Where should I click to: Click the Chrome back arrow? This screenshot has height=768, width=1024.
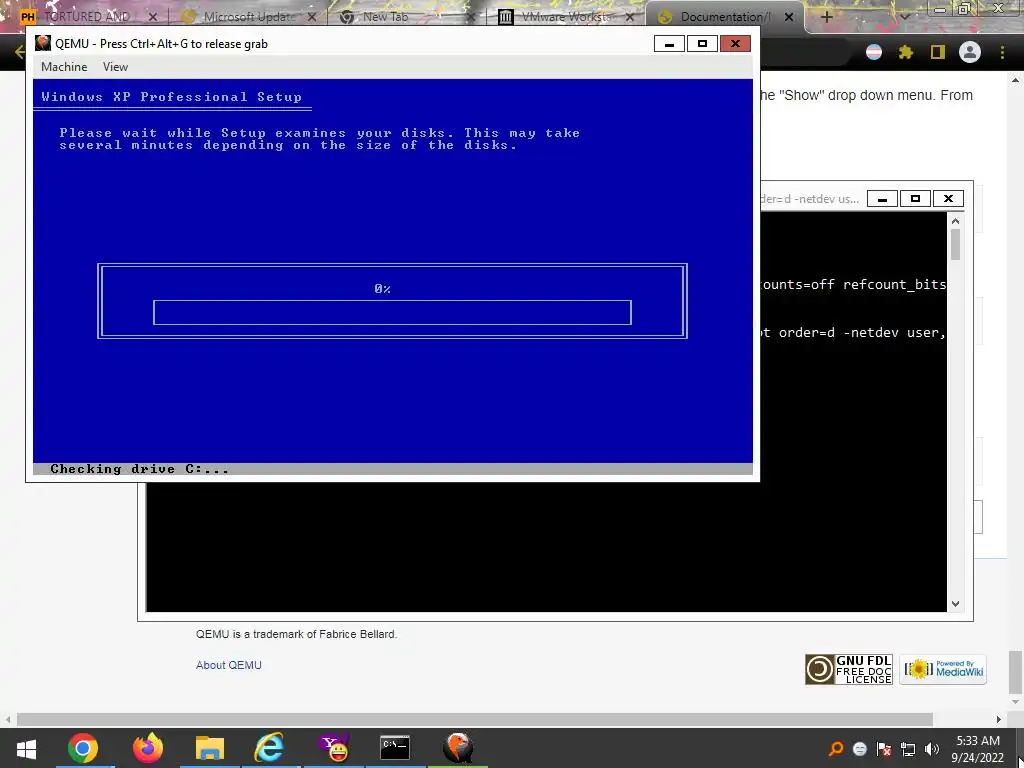pos(20,52)
